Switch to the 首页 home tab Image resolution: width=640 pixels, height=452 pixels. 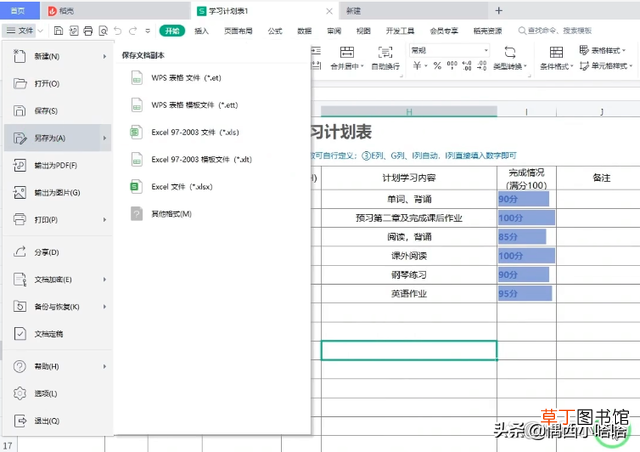(18, 11)
